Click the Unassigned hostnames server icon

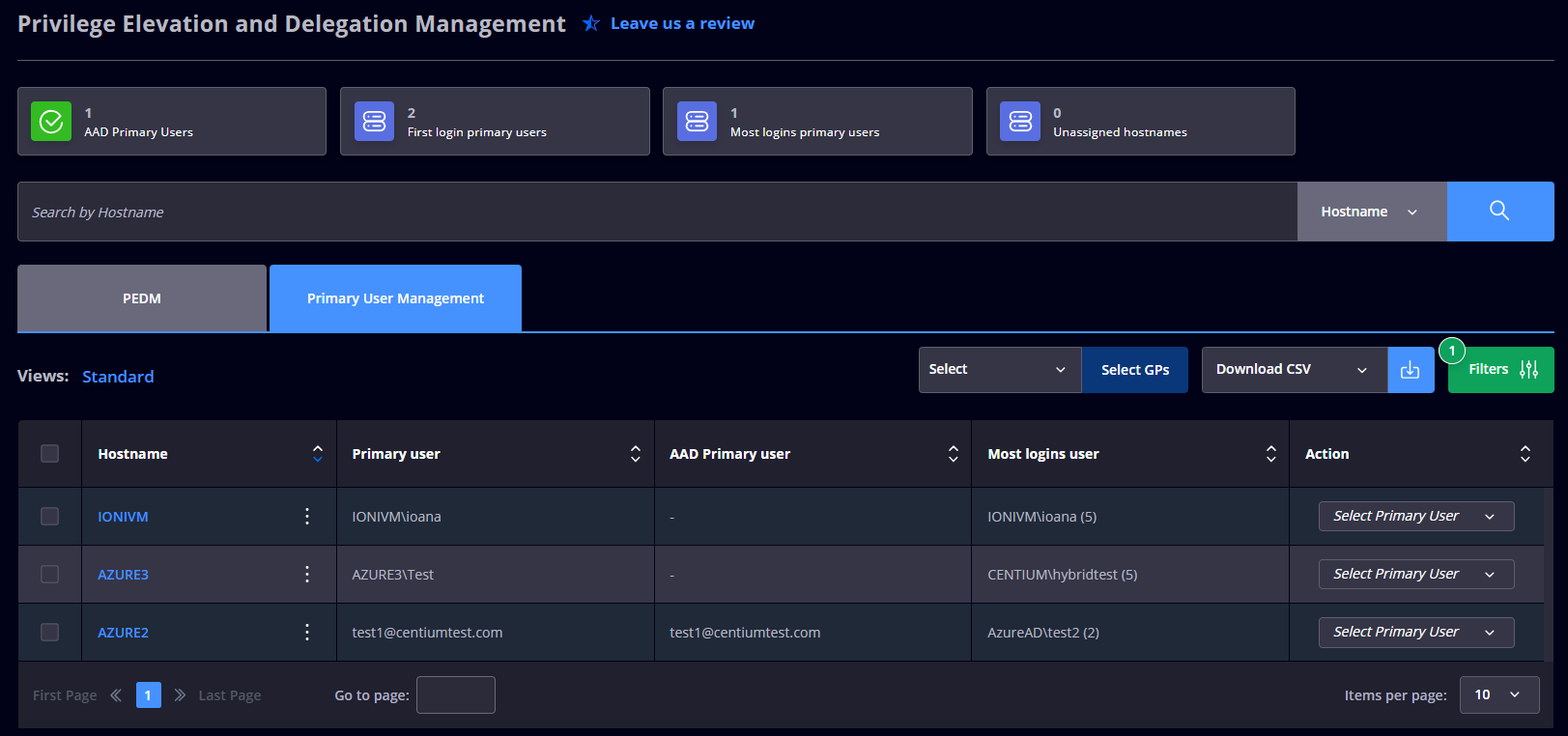coord(1020,122)
